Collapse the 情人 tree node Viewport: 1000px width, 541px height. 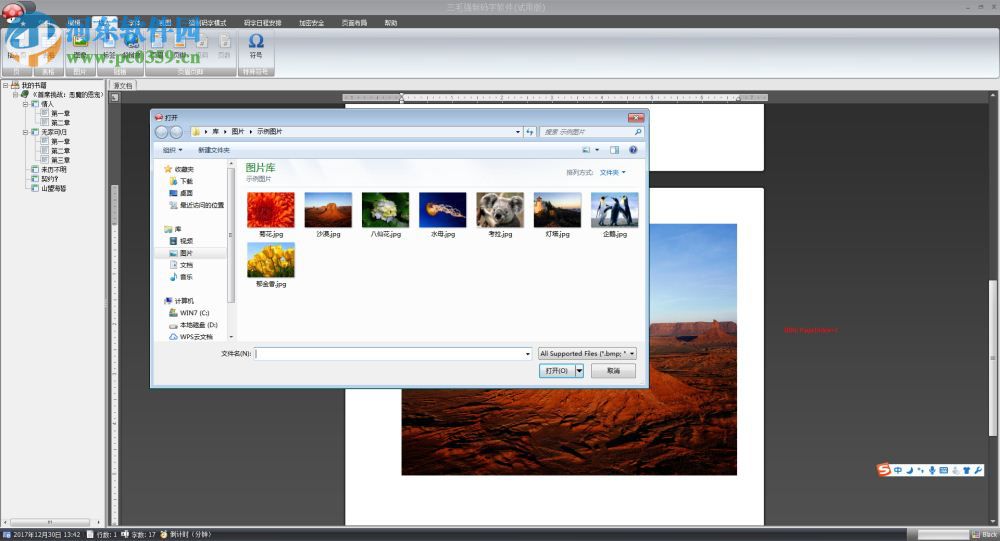pyautogui.click(x=26, y=104)
